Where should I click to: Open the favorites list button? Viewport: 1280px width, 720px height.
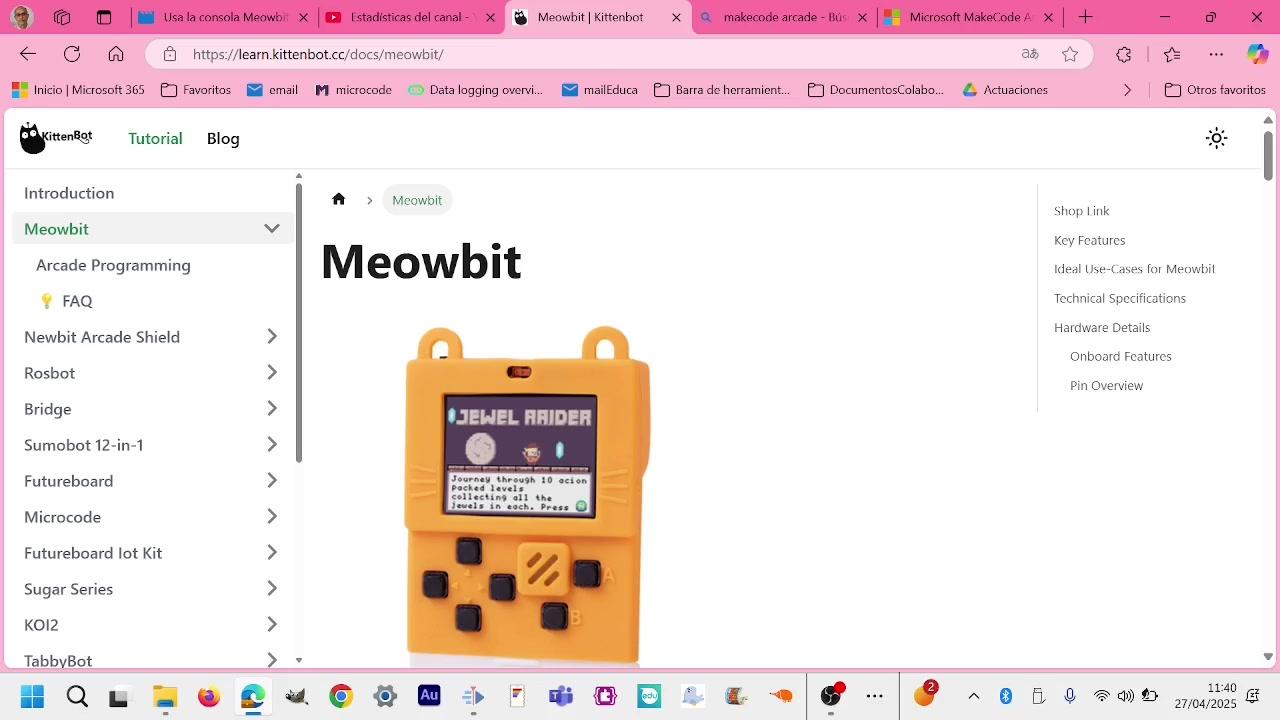point(1172,54)
